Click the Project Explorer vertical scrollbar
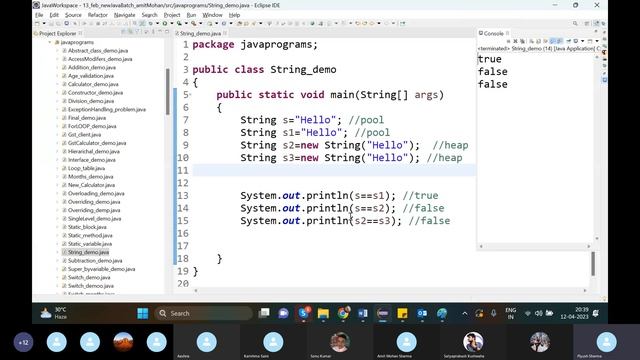 click(x=168, y=92)
